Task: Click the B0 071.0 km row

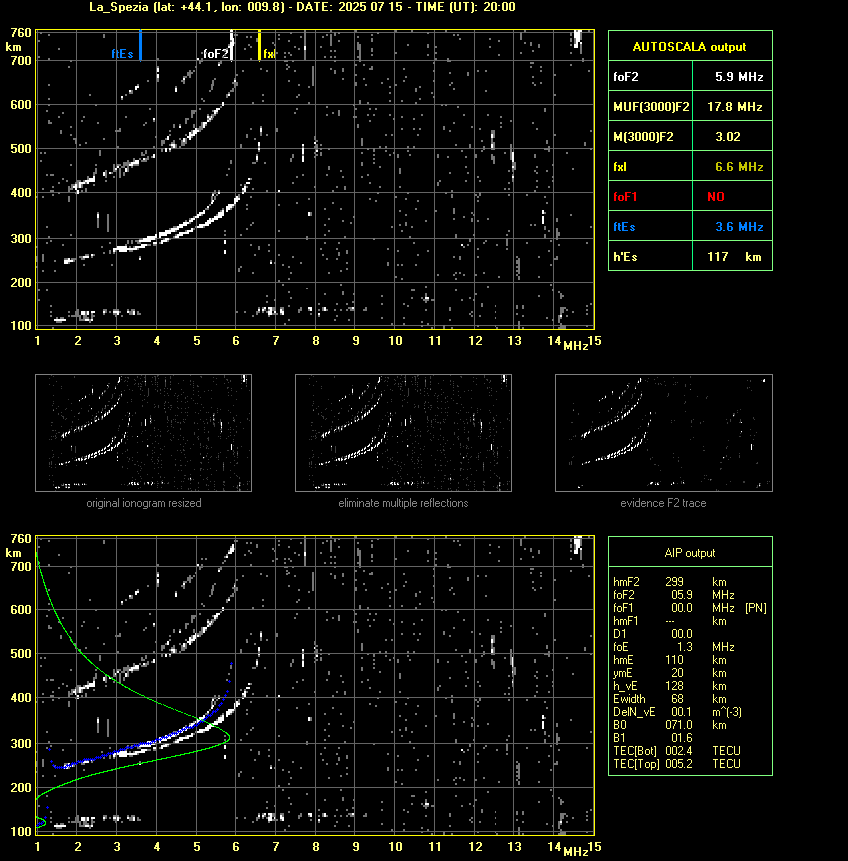Action: click(x=670, y=725)
